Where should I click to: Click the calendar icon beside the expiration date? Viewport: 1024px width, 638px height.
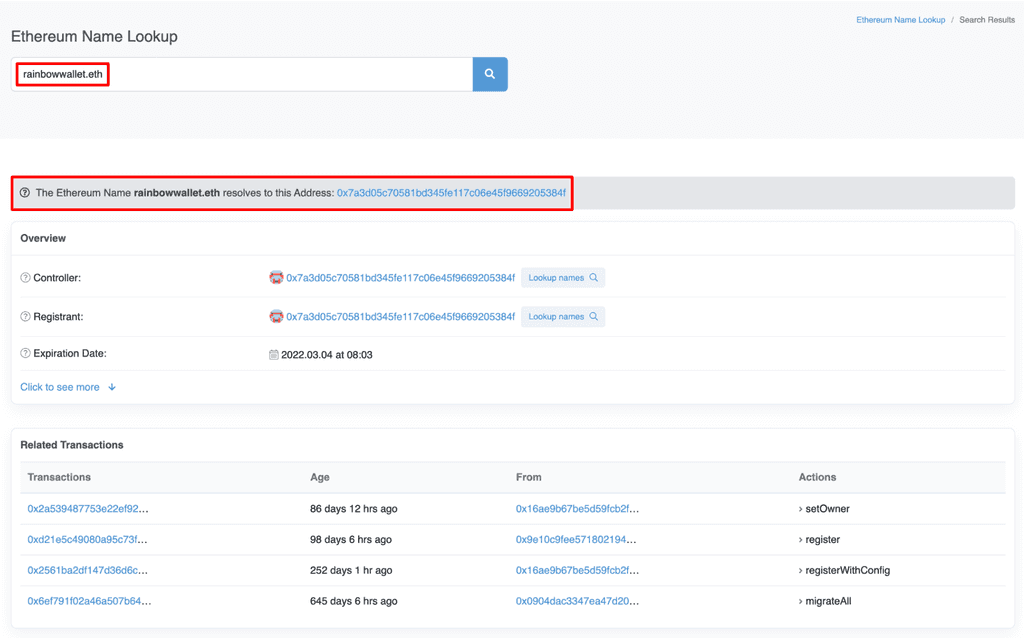[274, 355]
